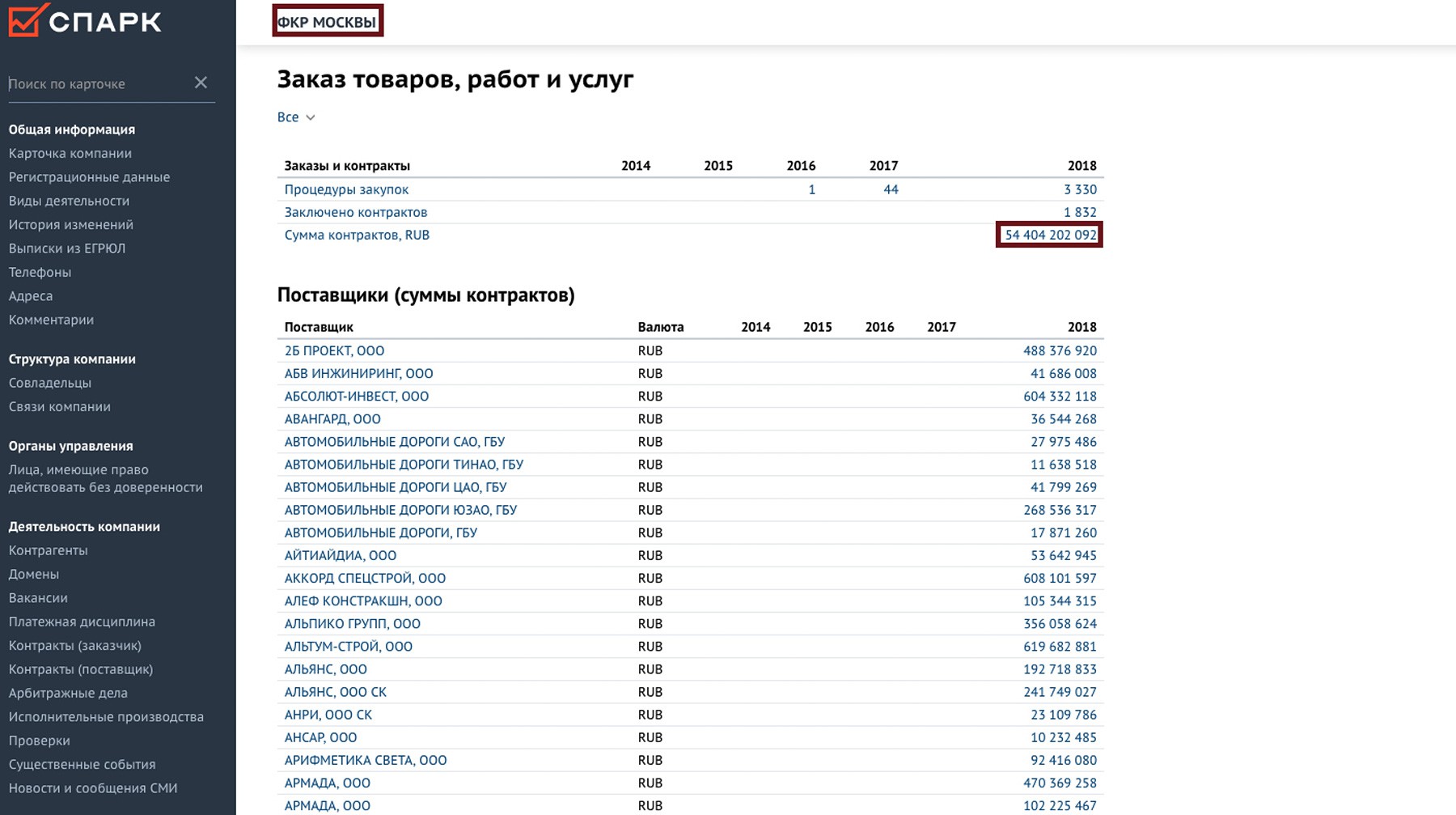1456x815 pixels.
Task: Open Выписки из ЕГРЮЛ
Action: point(67,248)
